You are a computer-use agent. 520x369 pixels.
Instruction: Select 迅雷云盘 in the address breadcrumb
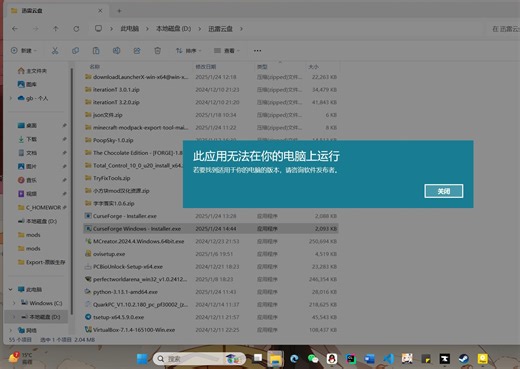(x=220, y=29)
